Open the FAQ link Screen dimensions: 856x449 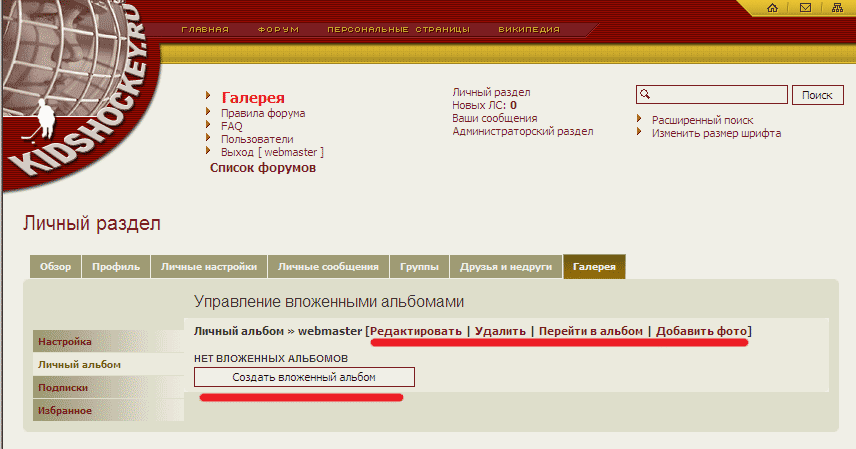click(231, 126)
